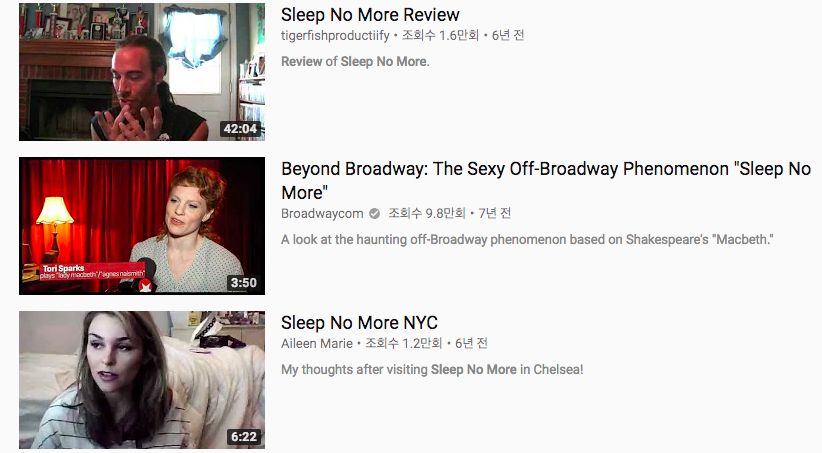Click the 조회수 1.6만회 view count text
The height and width of the screenshot is (453, 822).
point(440,35)
